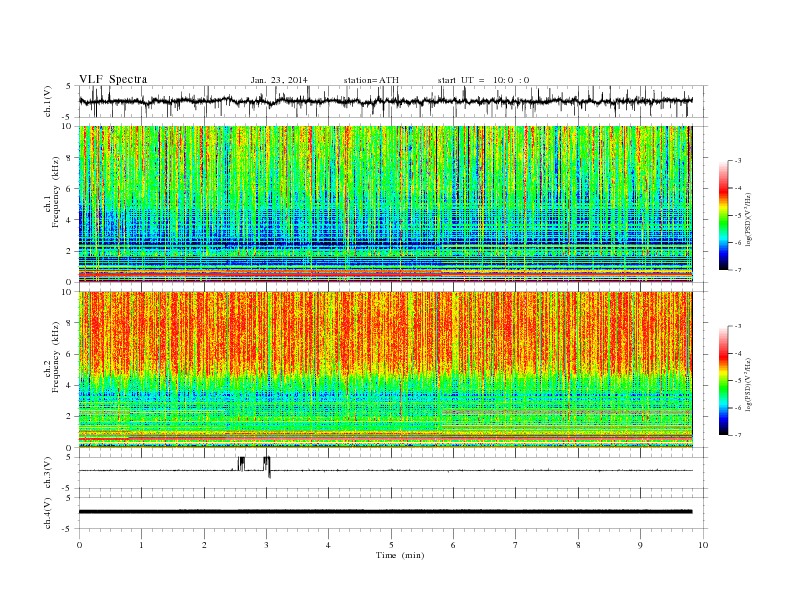
Task: Click the "8" tick on the time axis
Action: (578, 545)
